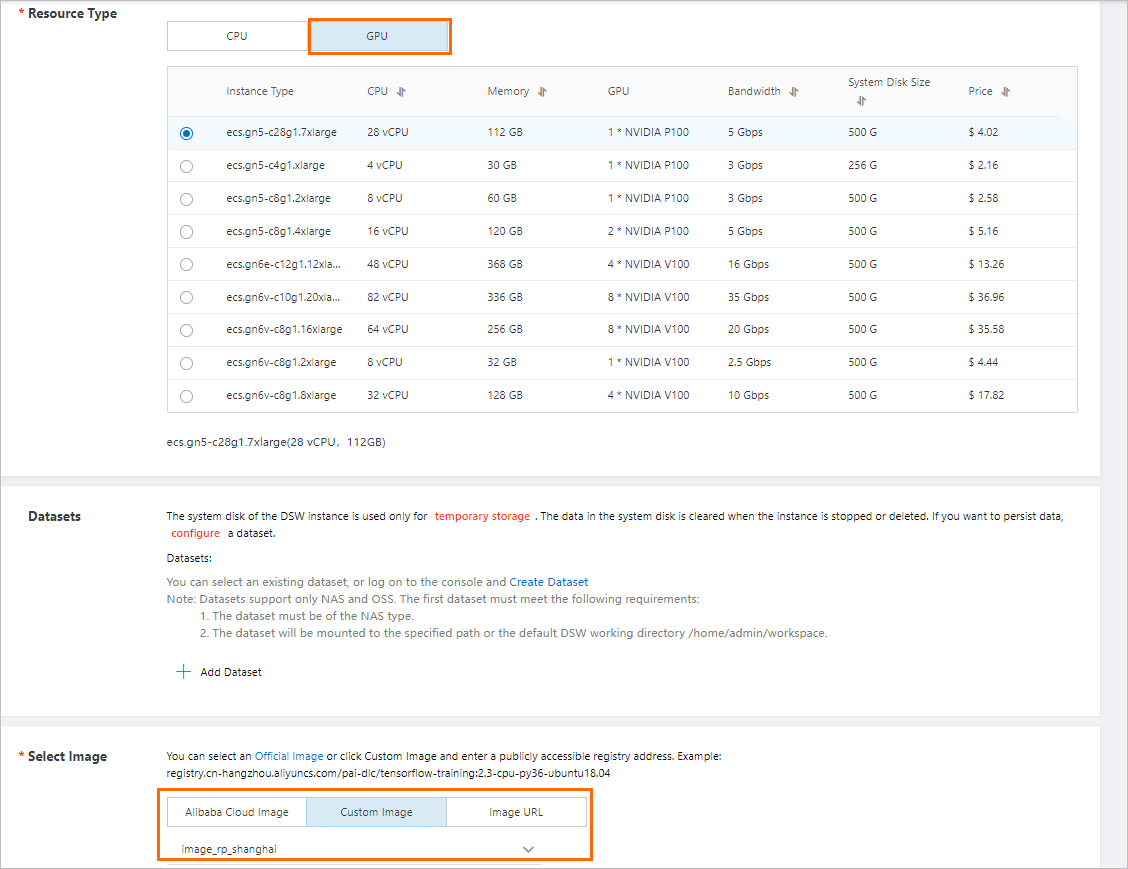Image resolution: width=1128 pixels, height=869 pixels.
Task: Sort the table by CPU column
Action: click(402, 91)
